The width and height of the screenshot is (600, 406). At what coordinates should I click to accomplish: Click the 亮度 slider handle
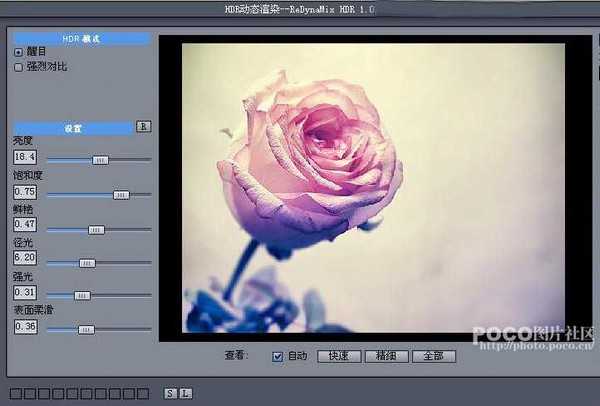(x=100, y=159)
